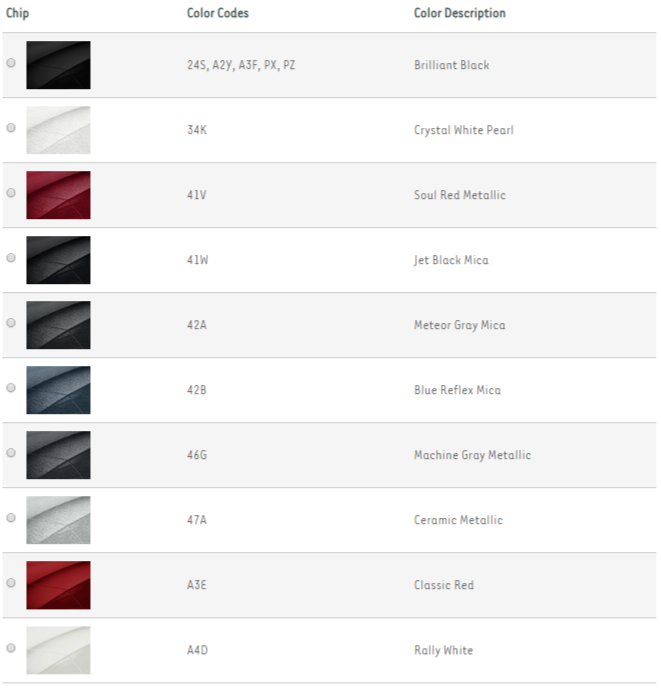Image resolution: width=661 pixels, height=689 pixels.
Task: Click the Color Codes column header
Action: click(x=218, y=13)
